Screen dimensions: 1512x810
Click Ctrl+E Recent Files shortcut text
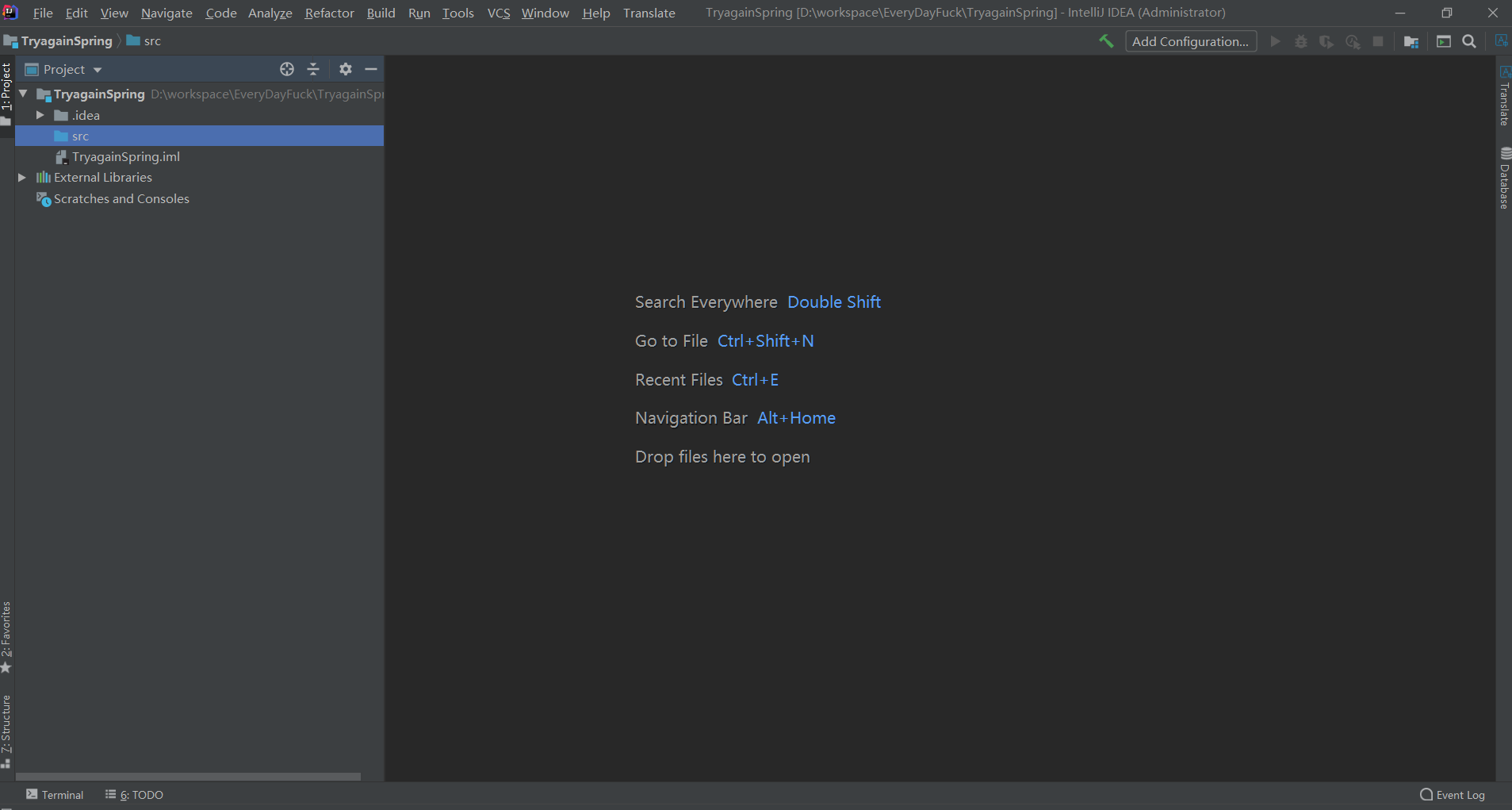(756, 380)
